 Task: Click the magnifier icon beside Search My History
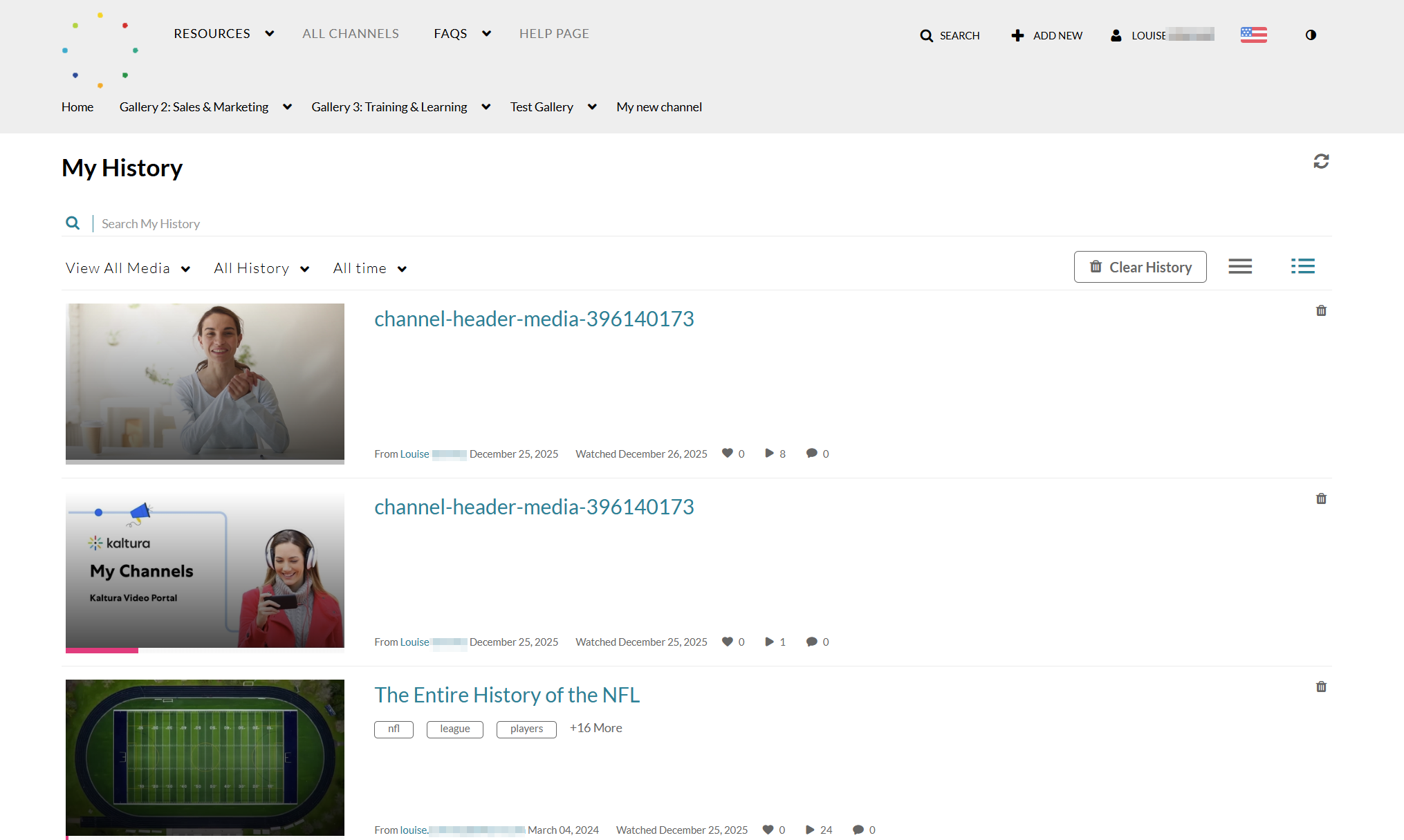[x=73, y=223]
